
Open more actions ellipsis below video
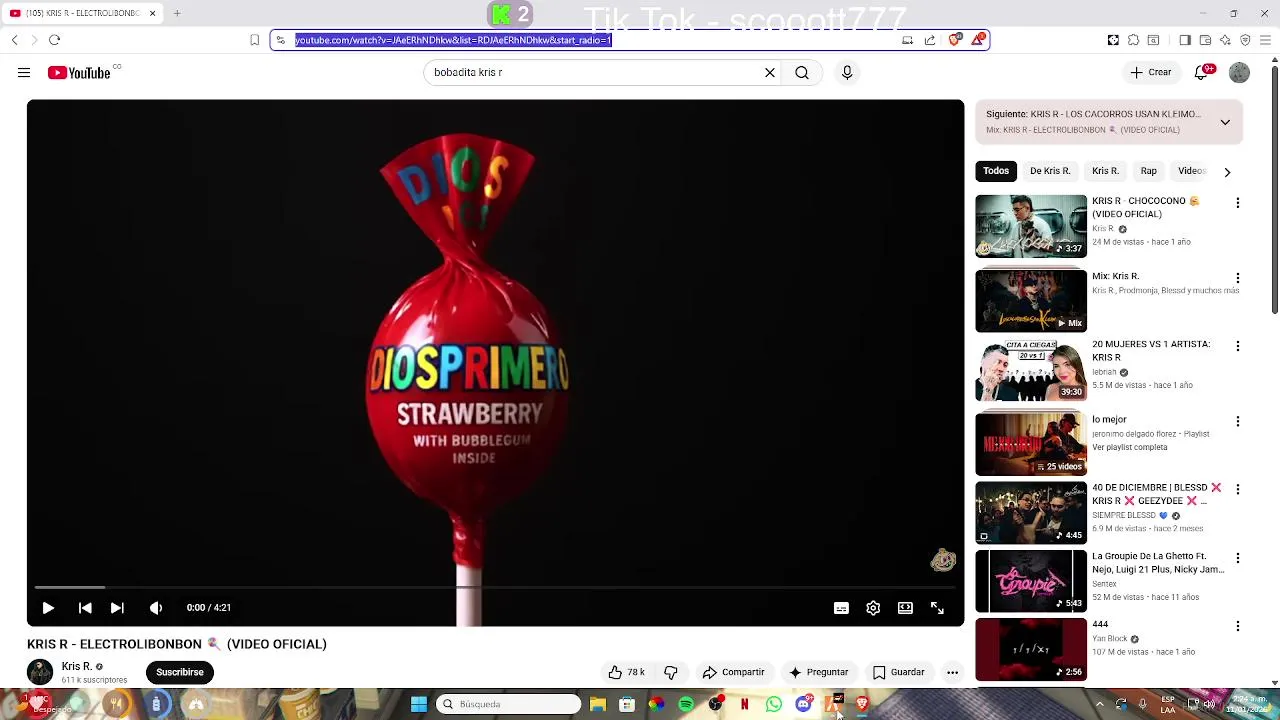tap(952, 672)
